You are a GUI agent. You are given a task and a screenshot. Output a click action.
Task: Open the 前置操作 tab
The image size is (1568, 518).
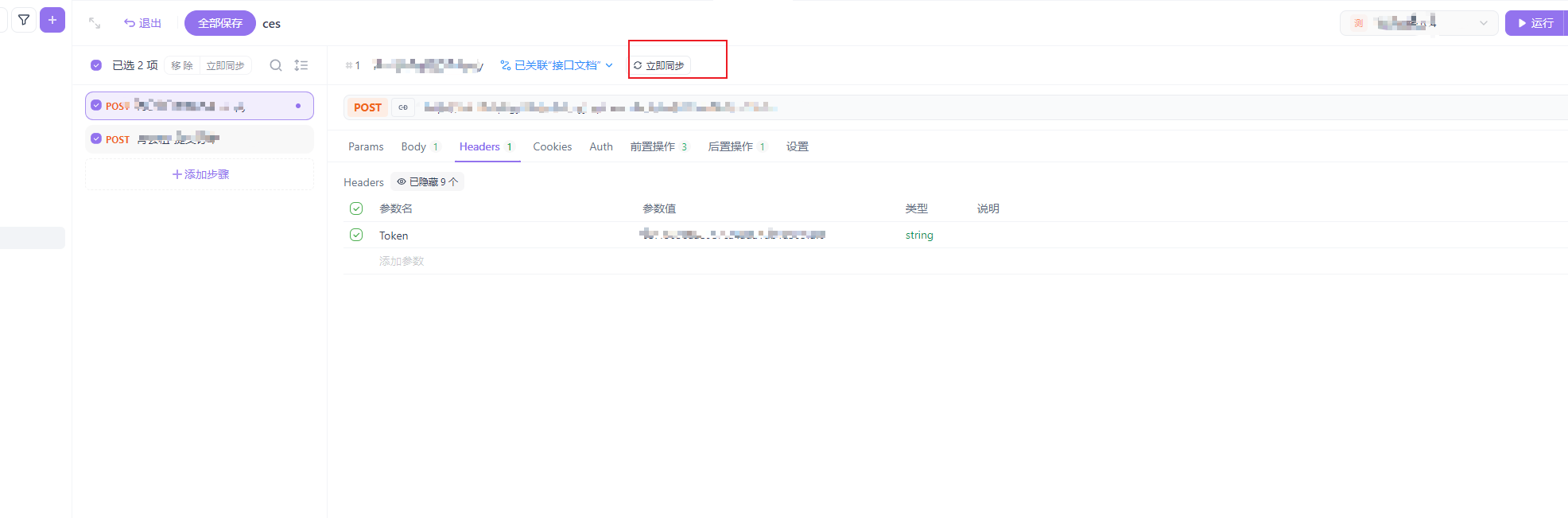point(659,146)
